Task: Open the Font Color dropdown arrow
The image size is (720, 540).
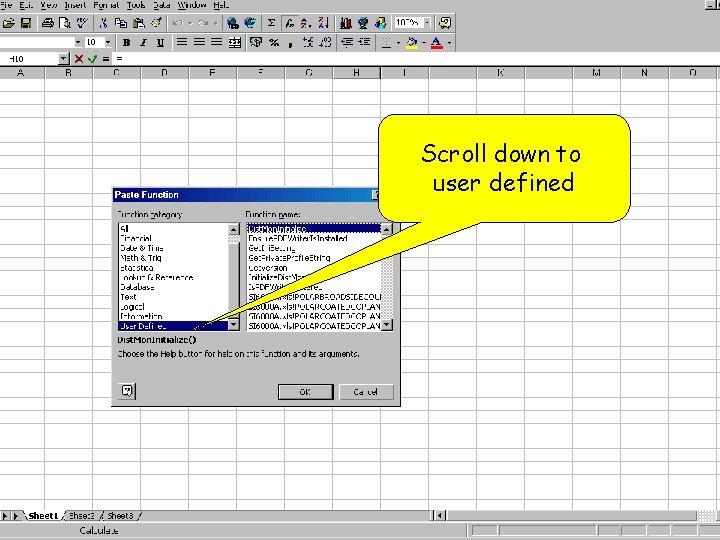Action: pyautogui.click(x=449, y=43)
